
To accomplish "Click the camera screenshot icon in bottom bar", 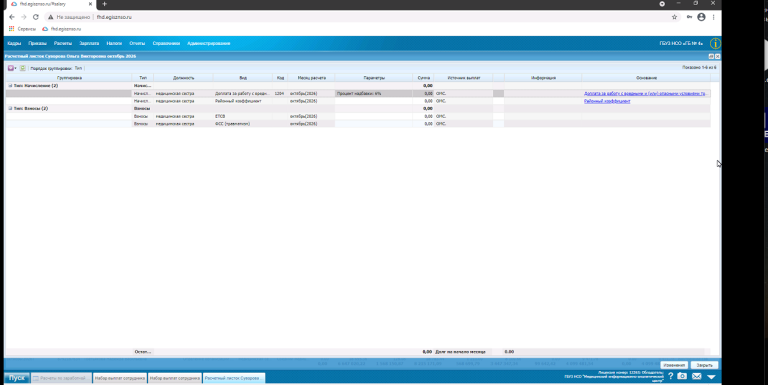I will pos(682,376).
